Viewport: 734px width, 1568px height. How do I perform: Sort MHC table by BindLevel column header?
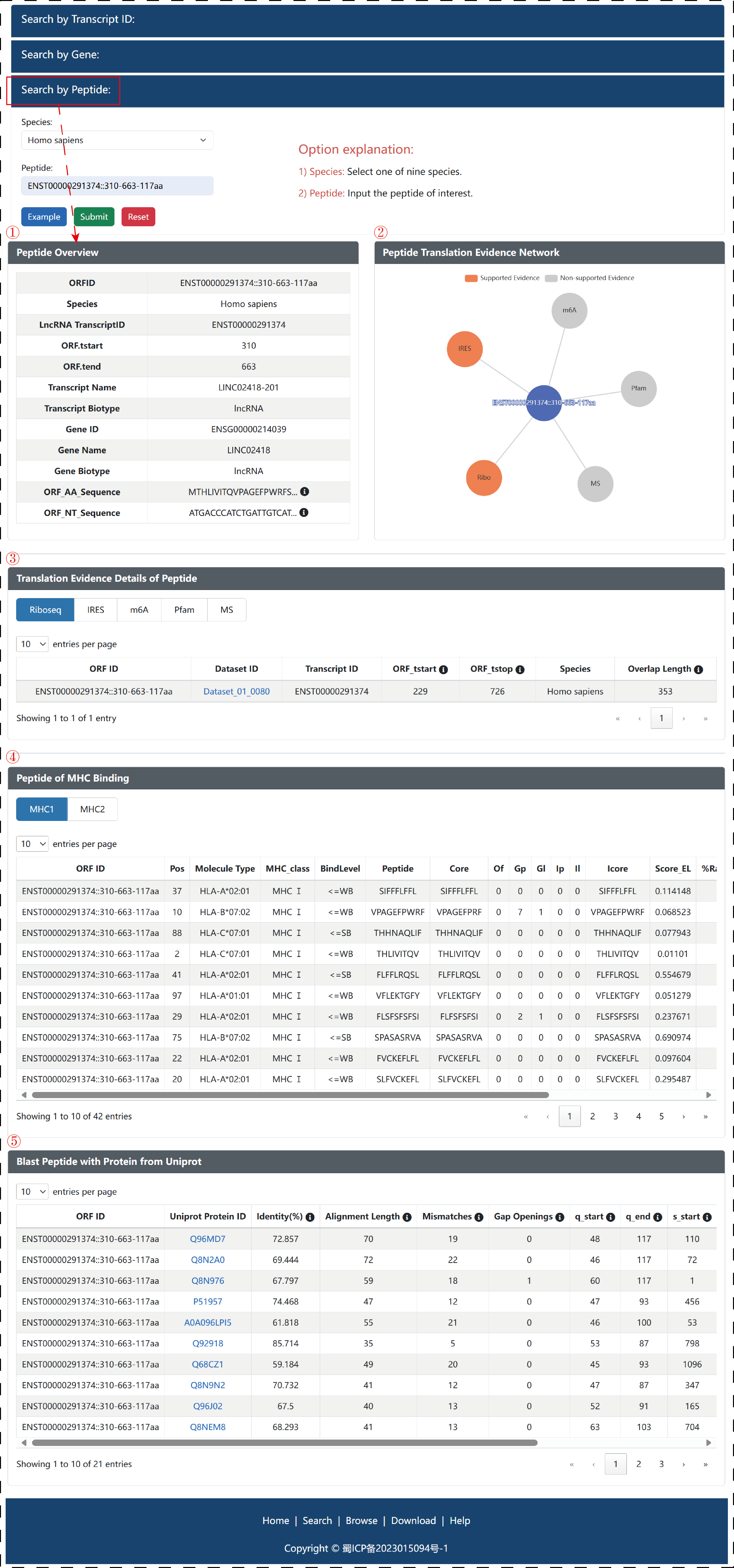(x=340, y=869)
